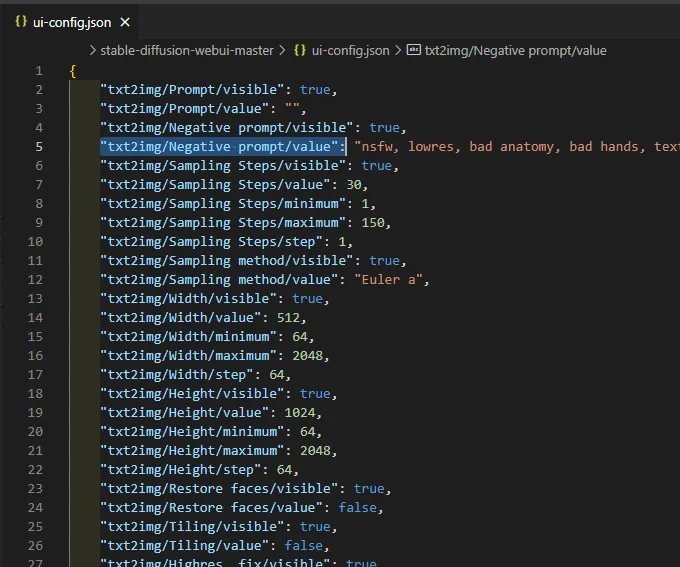Select the ui-config.json editor tab
Image resolution: width=680 pixels, height=567 pixels.
[69, 22]
